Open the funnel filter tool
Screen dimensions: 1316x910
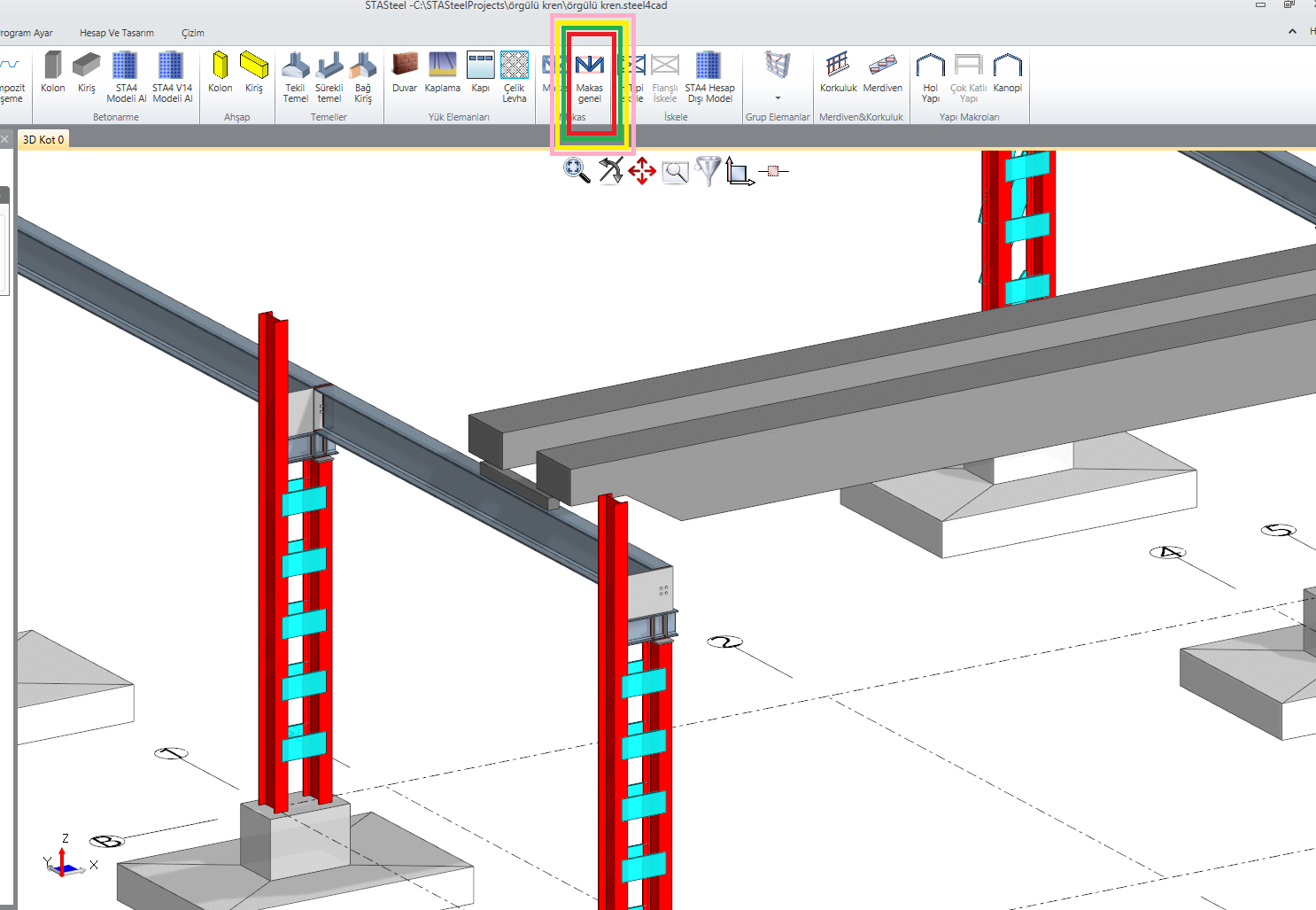click(708, 170)
